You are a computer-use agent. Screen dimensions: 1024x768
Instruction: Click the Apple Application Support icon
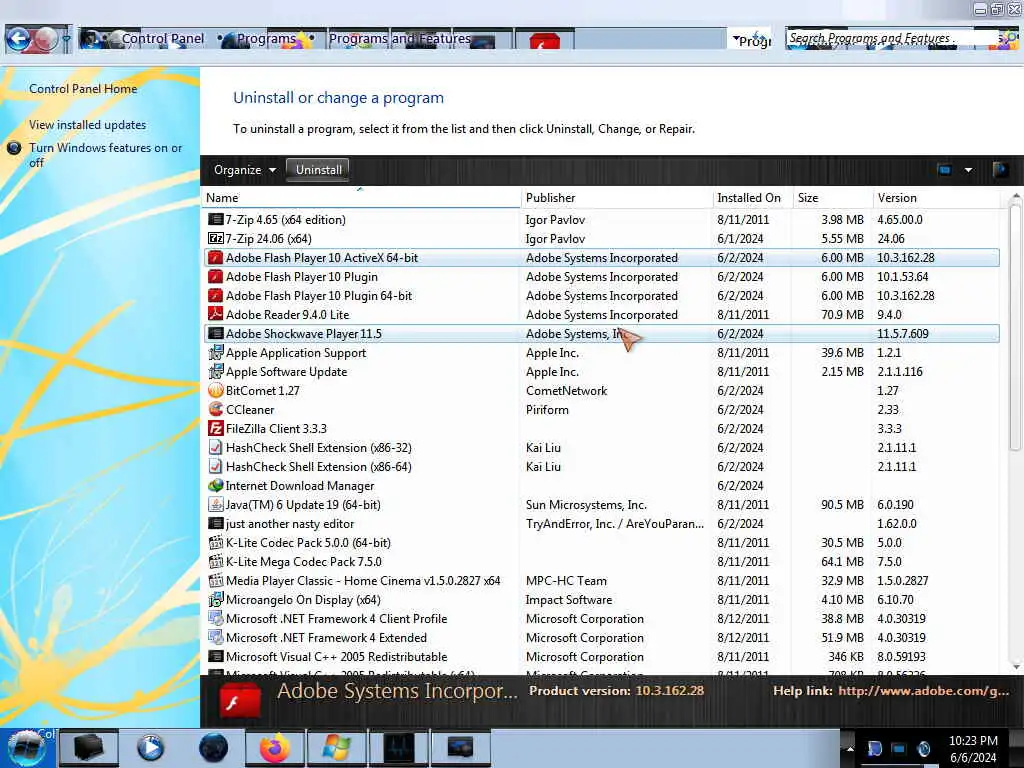tap(216, 353)
